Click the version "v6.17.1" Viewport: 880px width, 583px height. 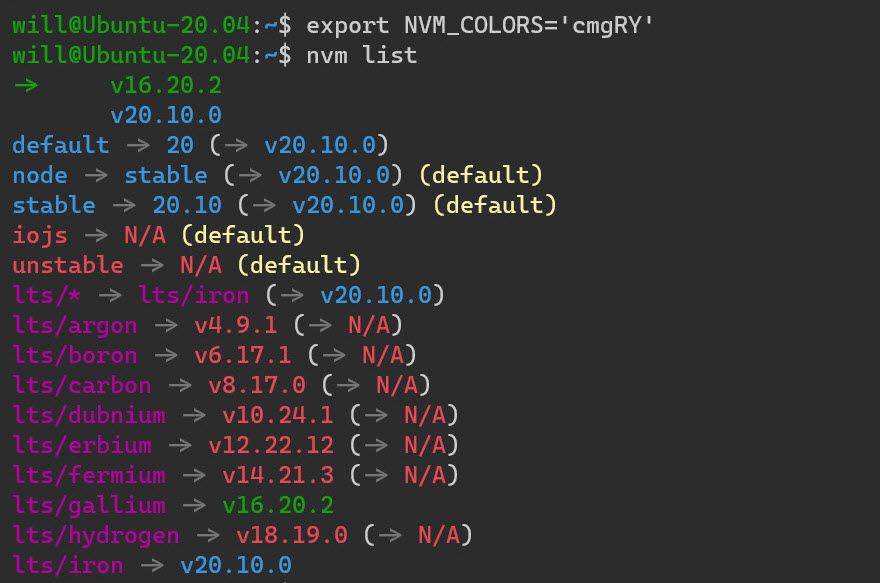point(243,356)
